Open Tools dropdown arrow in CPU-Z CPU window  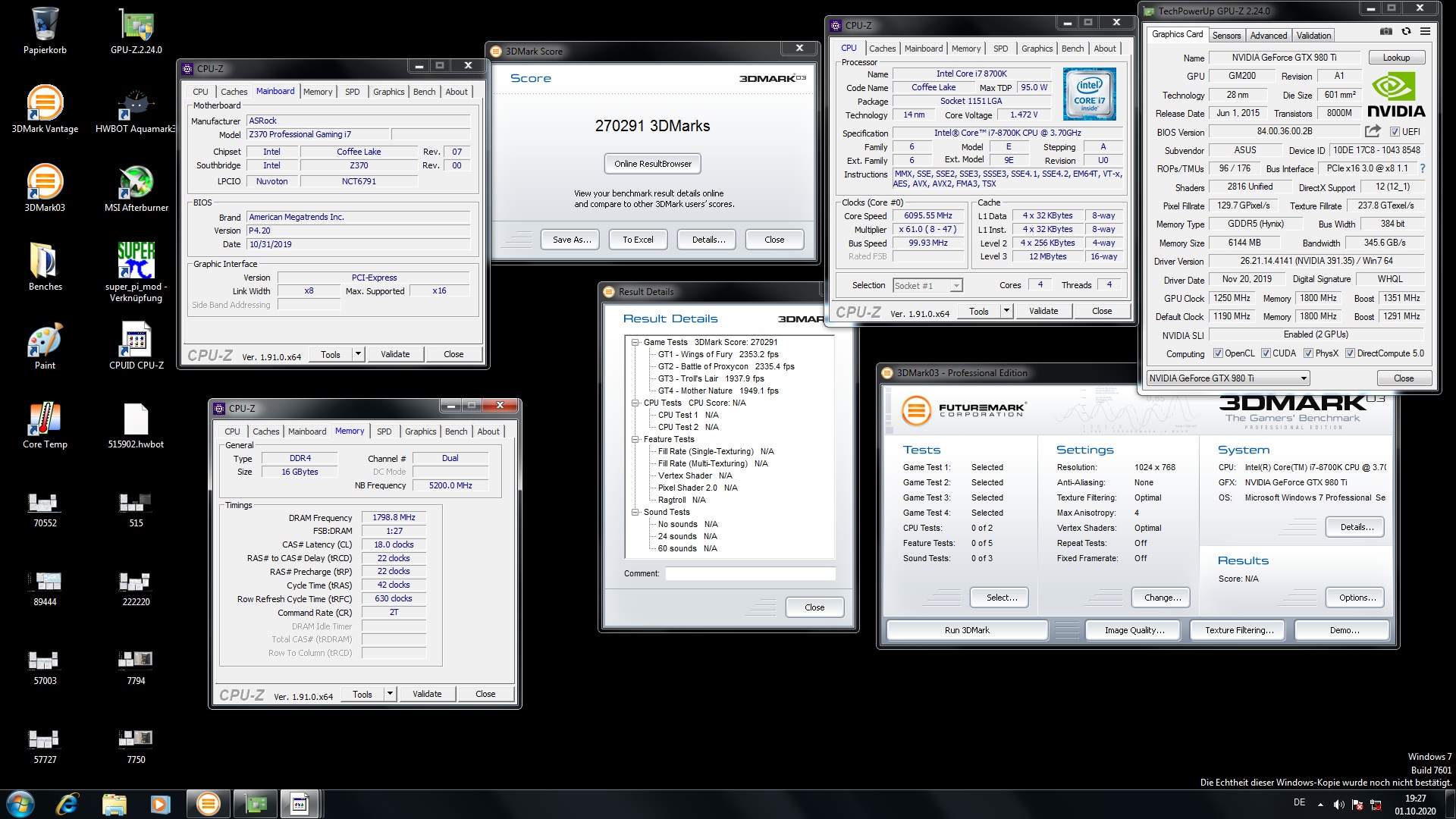point(1006,311)
